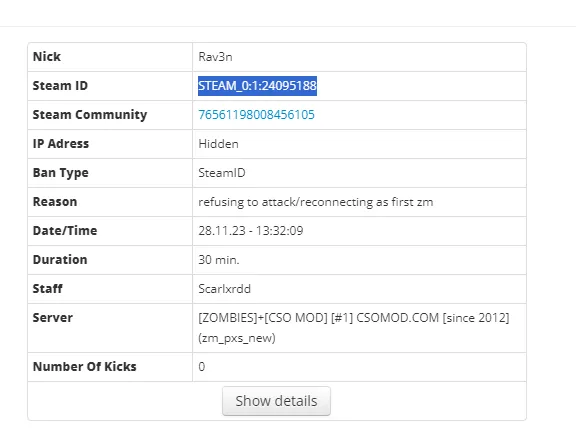Click the Duration label
The width and height of the screenshot is (576, 433).
(x=60, y=260)
